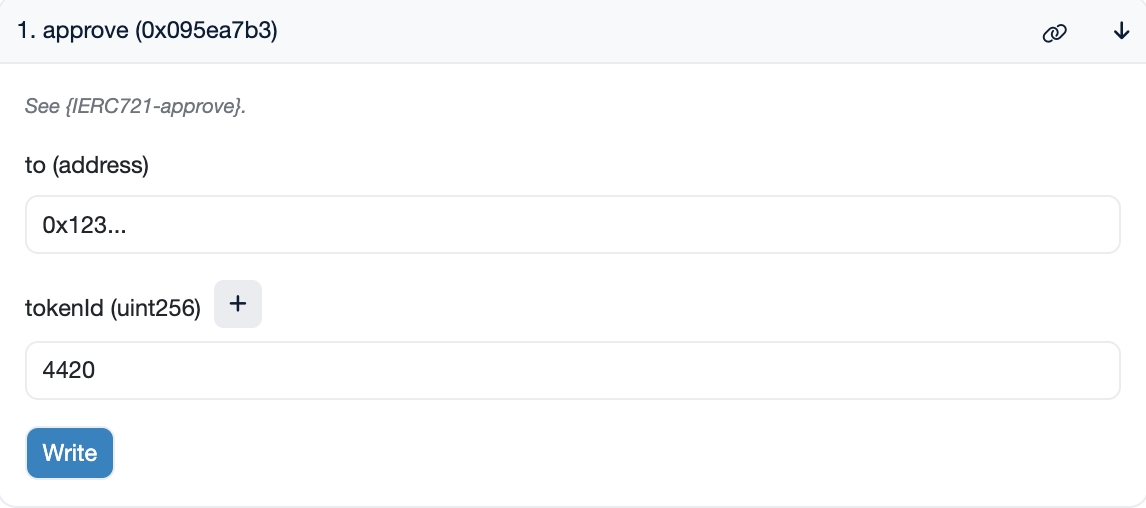Click the 'to (address)' label
The width and height of the screenshot is (1146, 508).
pos(87,165)
